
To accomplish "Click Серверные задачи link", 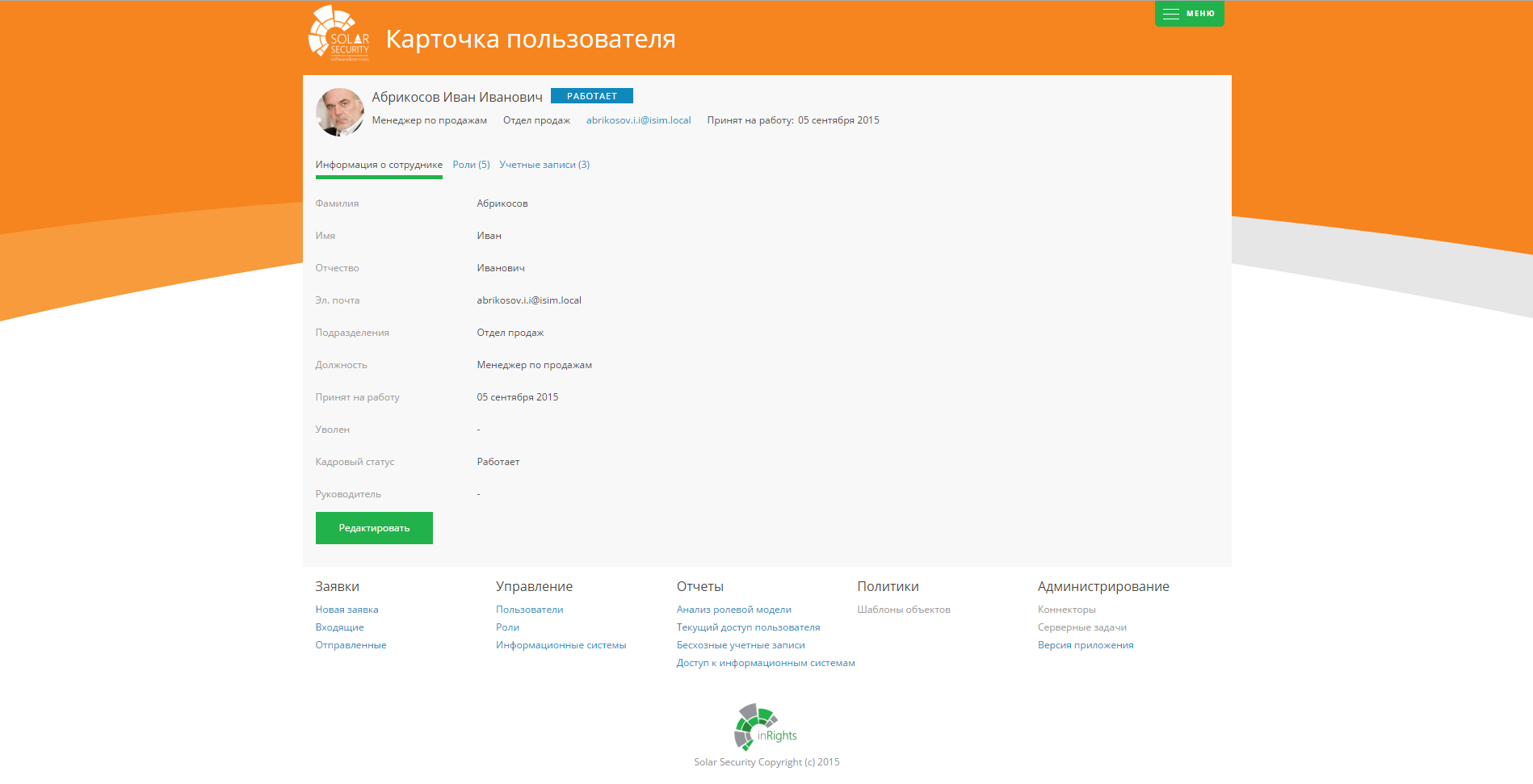I will pos(1082,627).
